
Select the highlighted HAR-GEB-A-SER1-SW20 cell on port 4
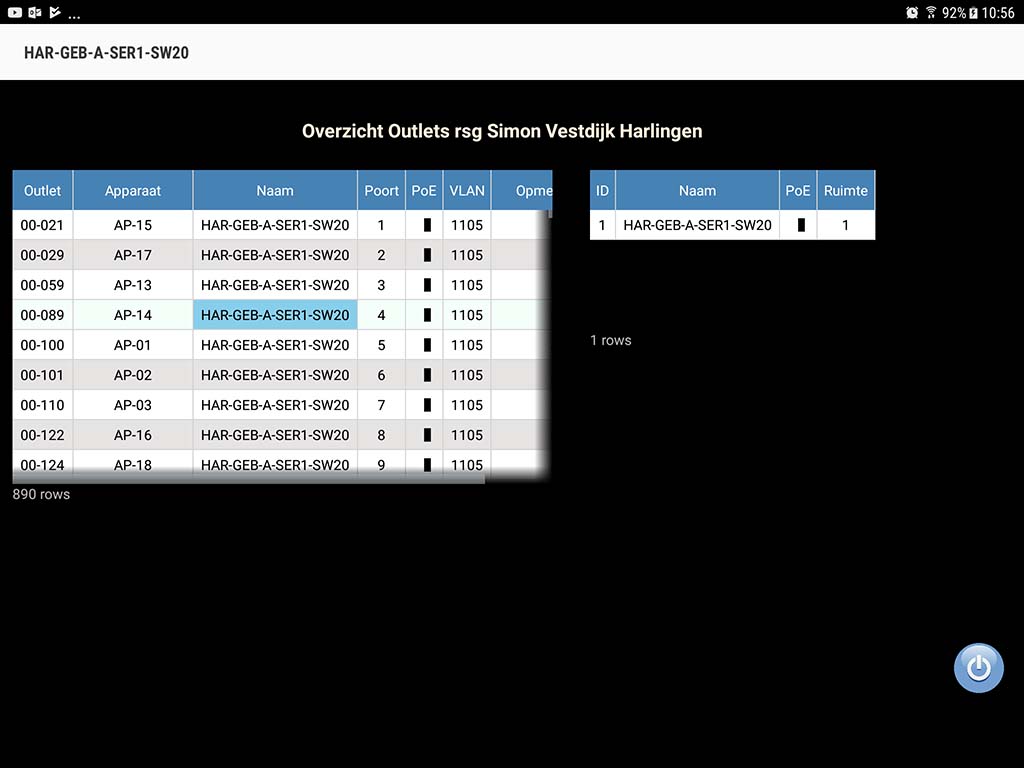(x=275, y=315)
